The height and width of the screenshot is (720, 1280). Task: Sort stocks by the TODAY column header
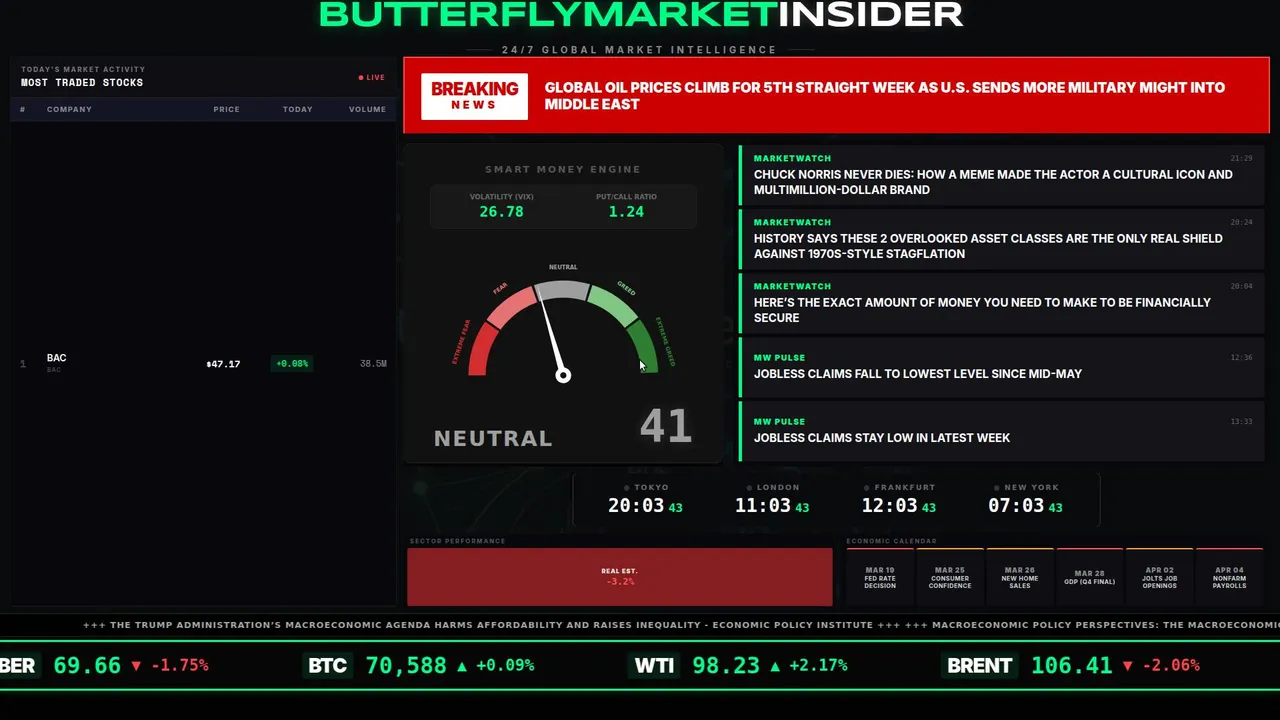click(297, 109)
